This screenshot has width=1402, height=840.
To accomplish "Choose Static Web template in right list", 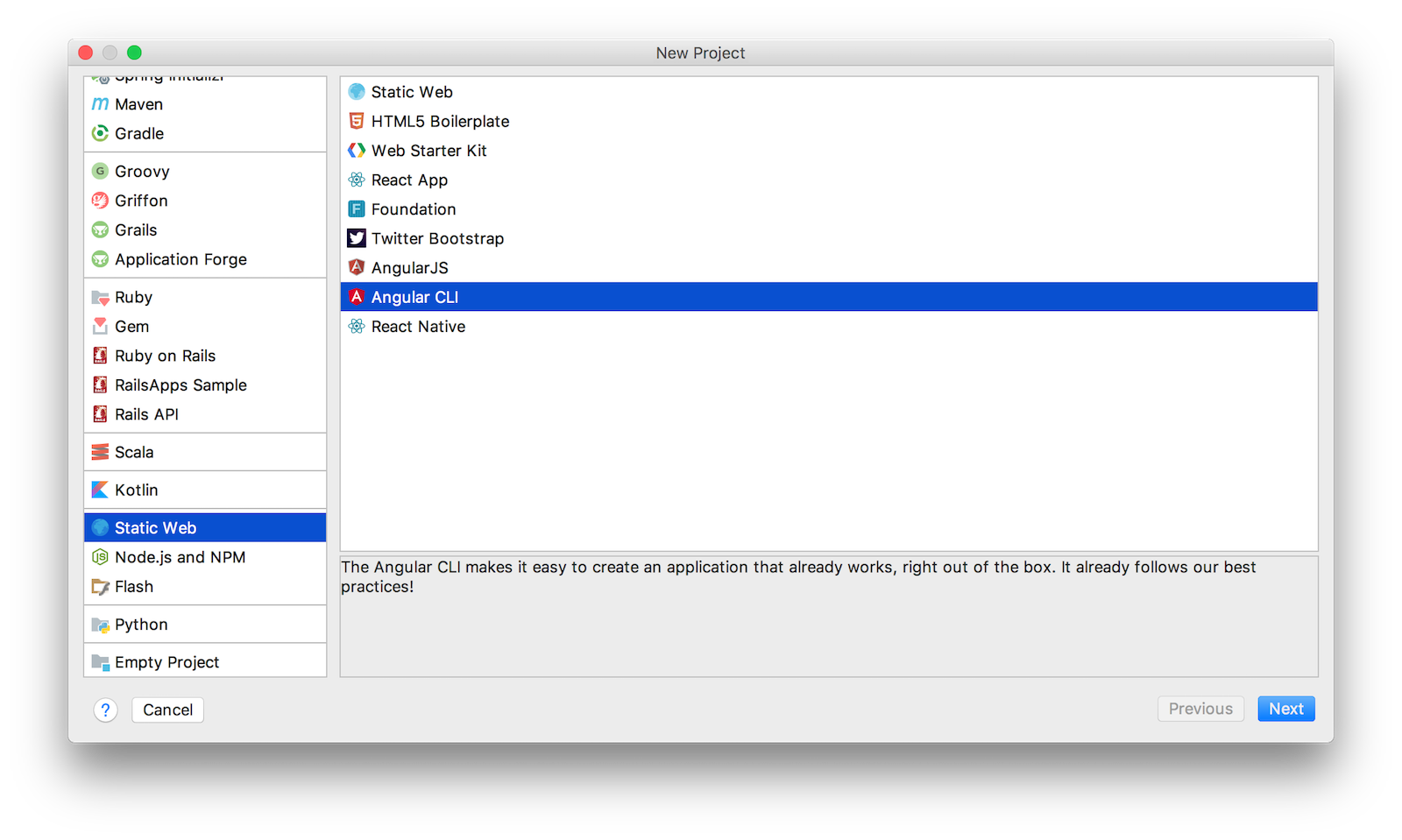I will [x=412, y=92].
